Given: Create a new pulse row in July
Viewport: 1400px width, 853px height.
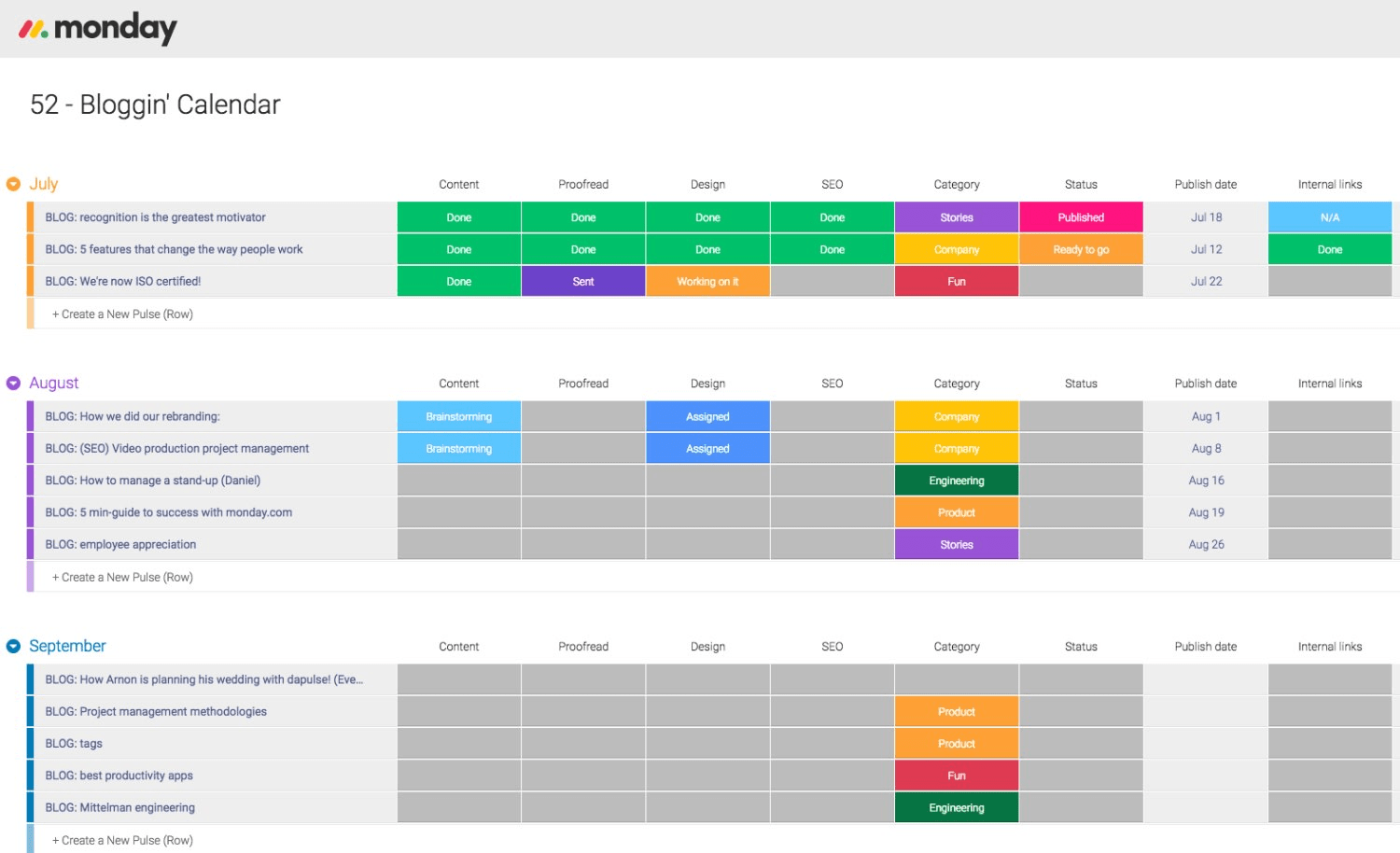Looking at the screenshot, I should pos(122,314).
